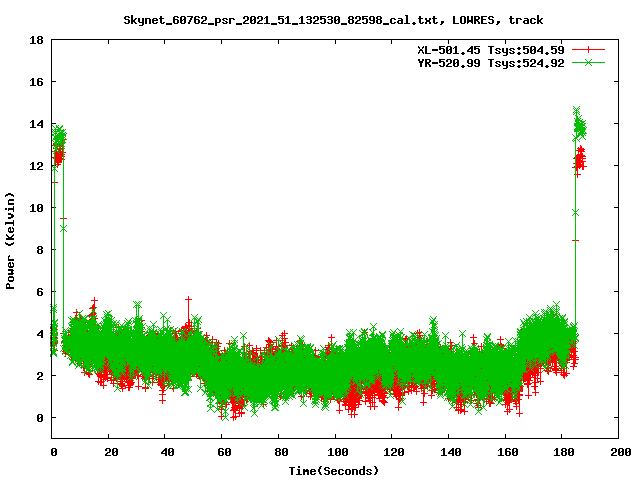
Task: Click the x-axis tick label 20
Action: tap(111, 452)
